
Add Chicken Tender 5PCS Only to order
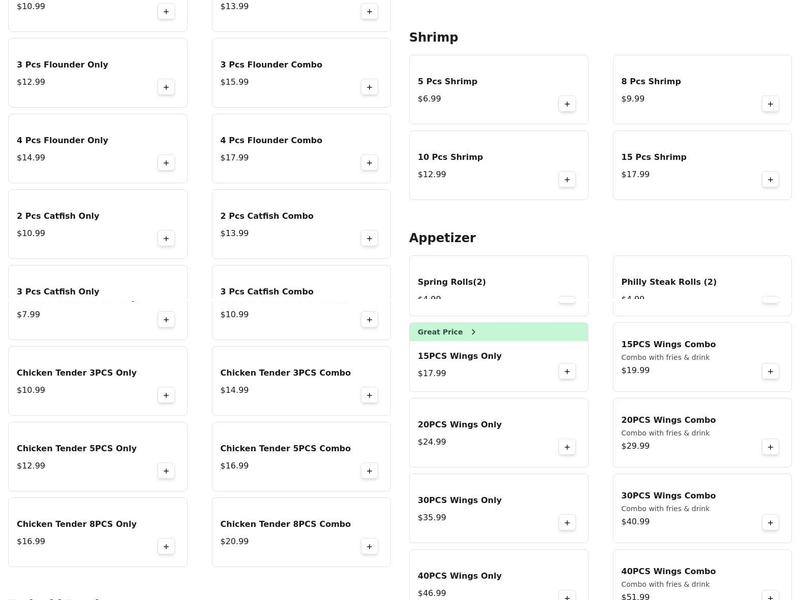click(166, 471)
